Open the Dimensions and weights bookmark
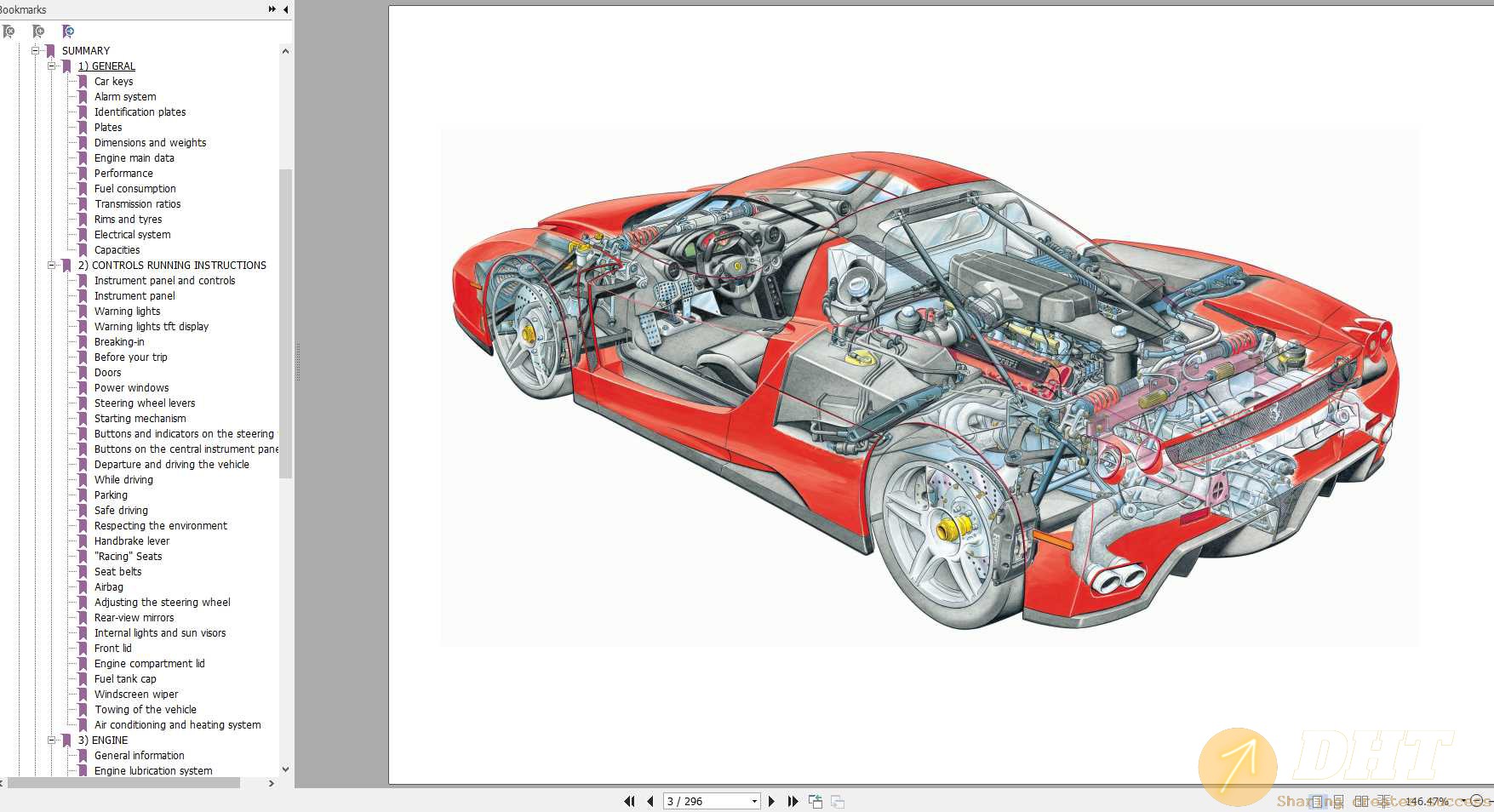Image resolution: width=1494 pixels, height=812 pixels. click(x=150, y=142)
